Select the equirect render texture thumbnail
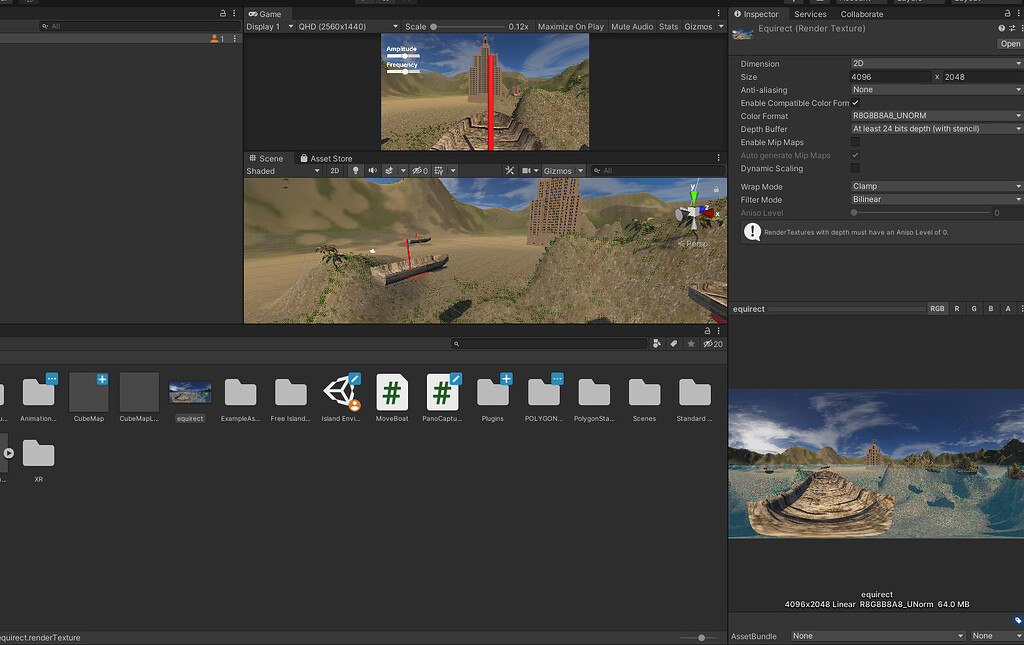This screenshot has height=645, width=1024. [x=189, y=392]
